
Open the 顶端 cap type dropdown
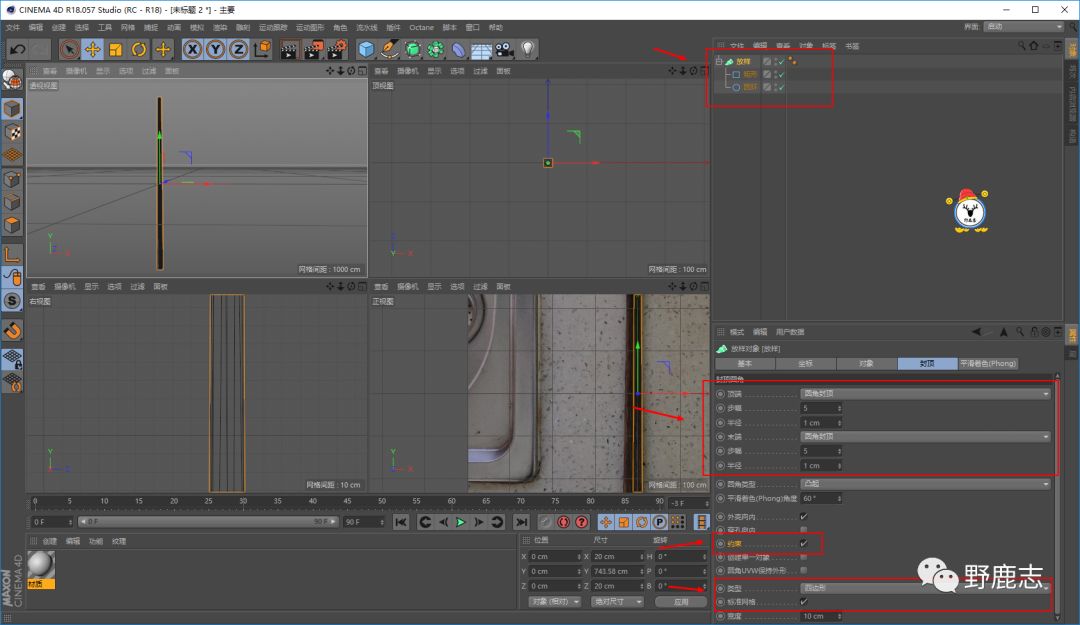pos(926,394)
